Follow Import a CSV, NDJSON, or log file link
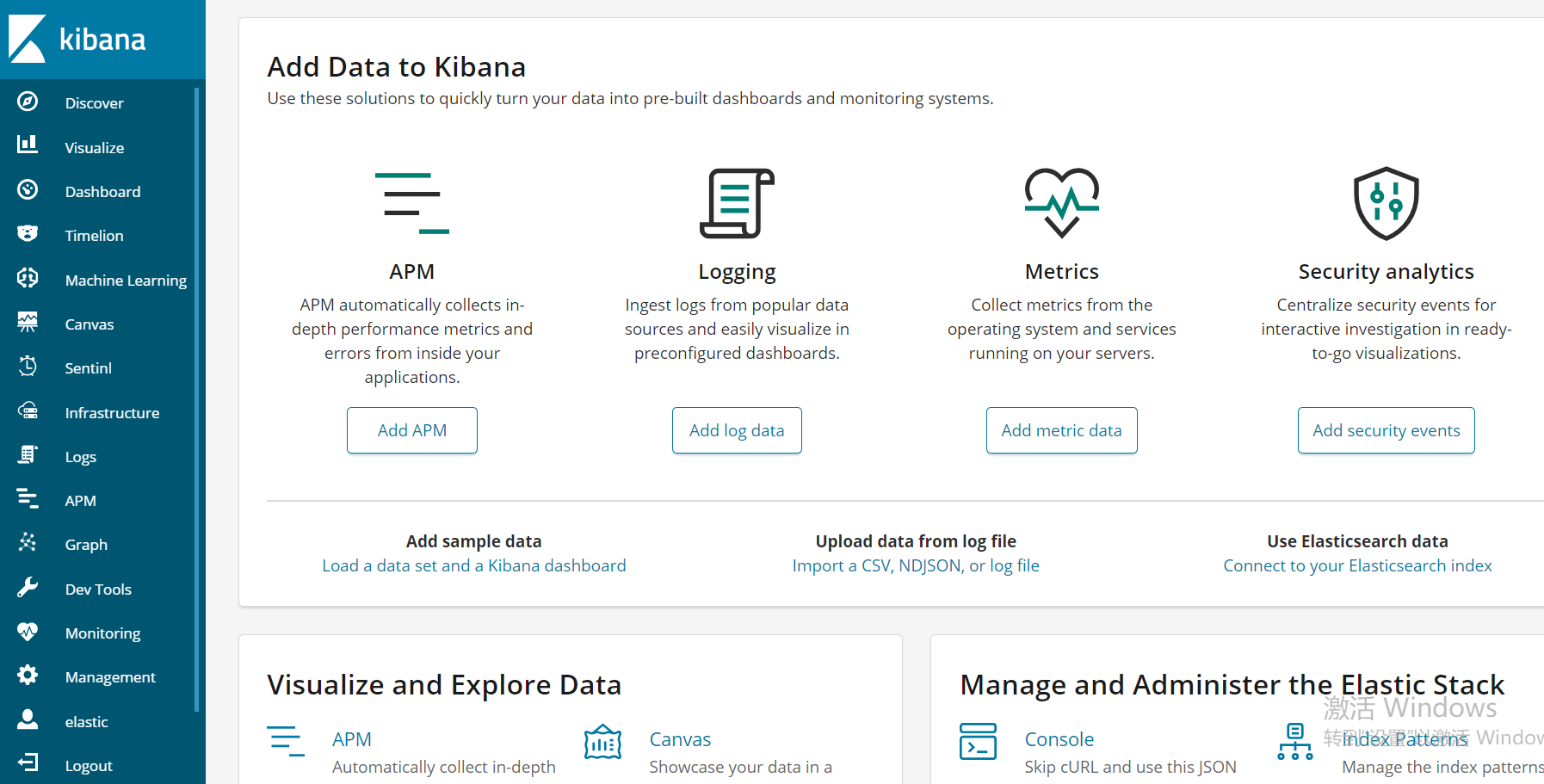 [916, 565]
